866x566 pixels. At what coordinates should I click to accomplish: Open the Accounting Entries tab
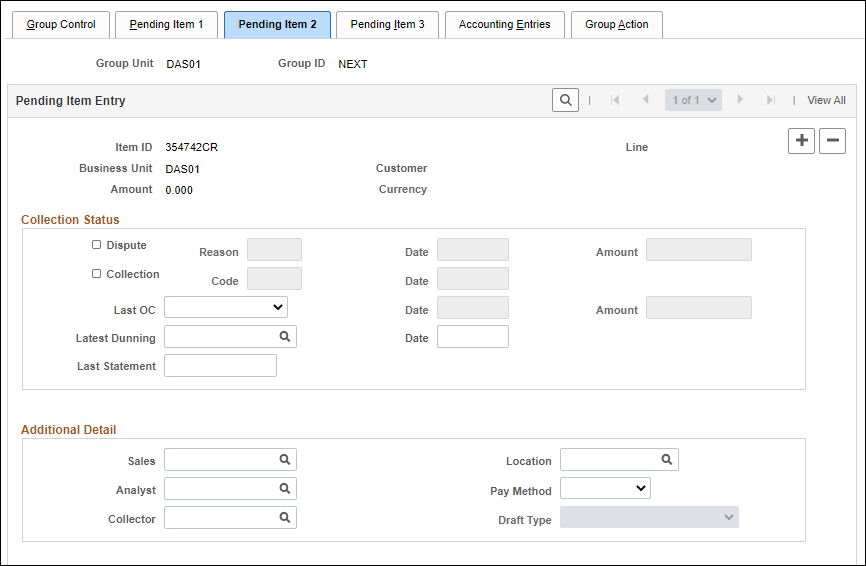[505, 24]
